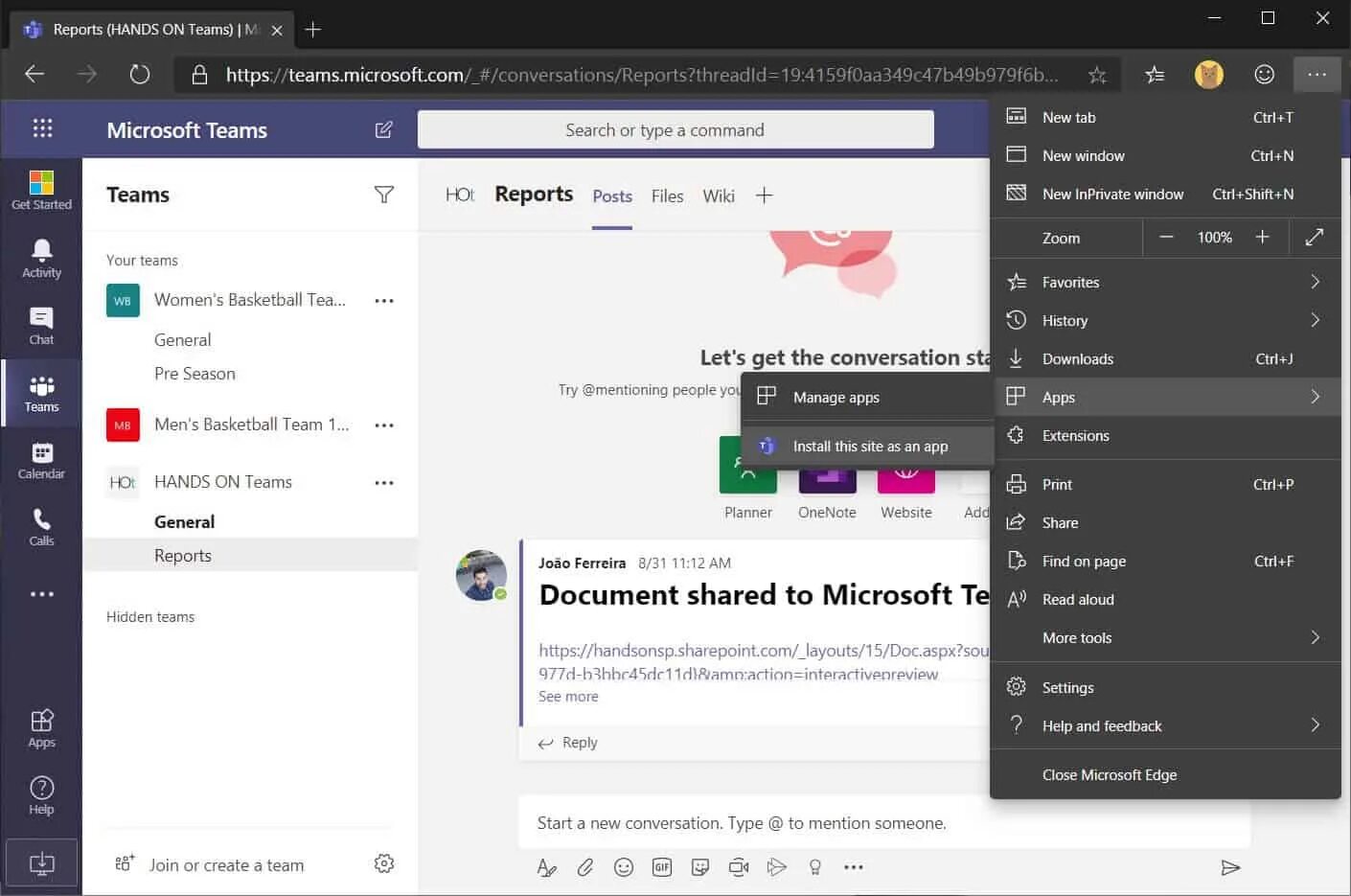Image resolution: width=1351 pixels, height=896 pixels.
Task: Start a Meet Now video call
Action: point(739,867)
